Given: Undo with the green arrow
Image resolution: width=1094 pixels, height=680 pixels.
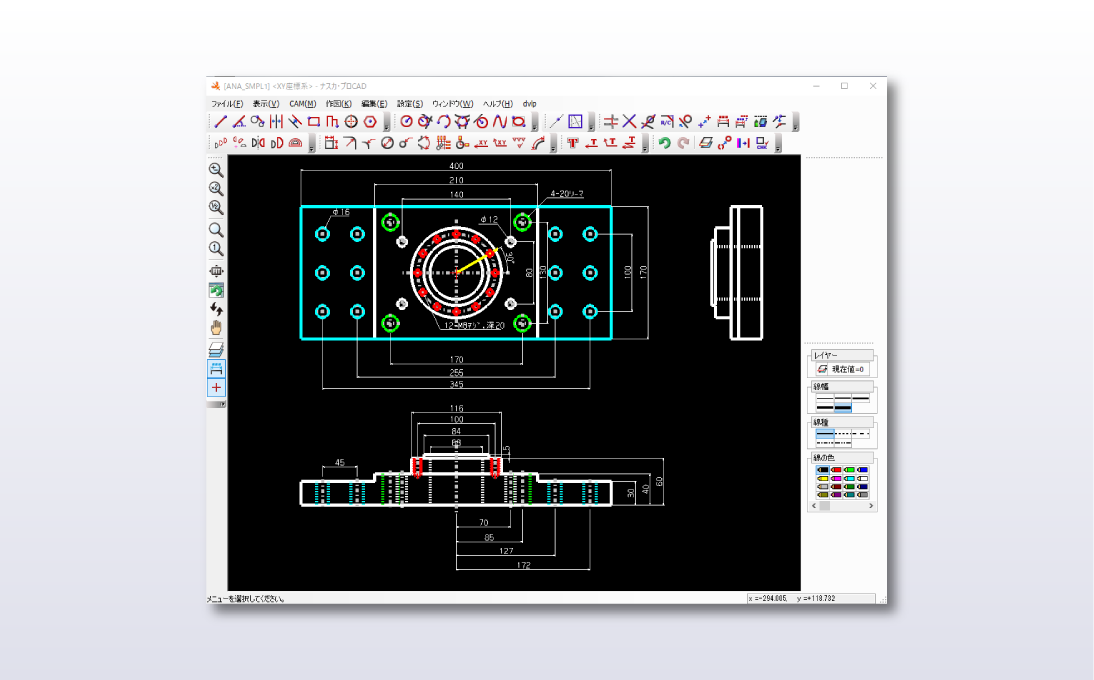Looking at the screenshot, I should pos(664,143).
